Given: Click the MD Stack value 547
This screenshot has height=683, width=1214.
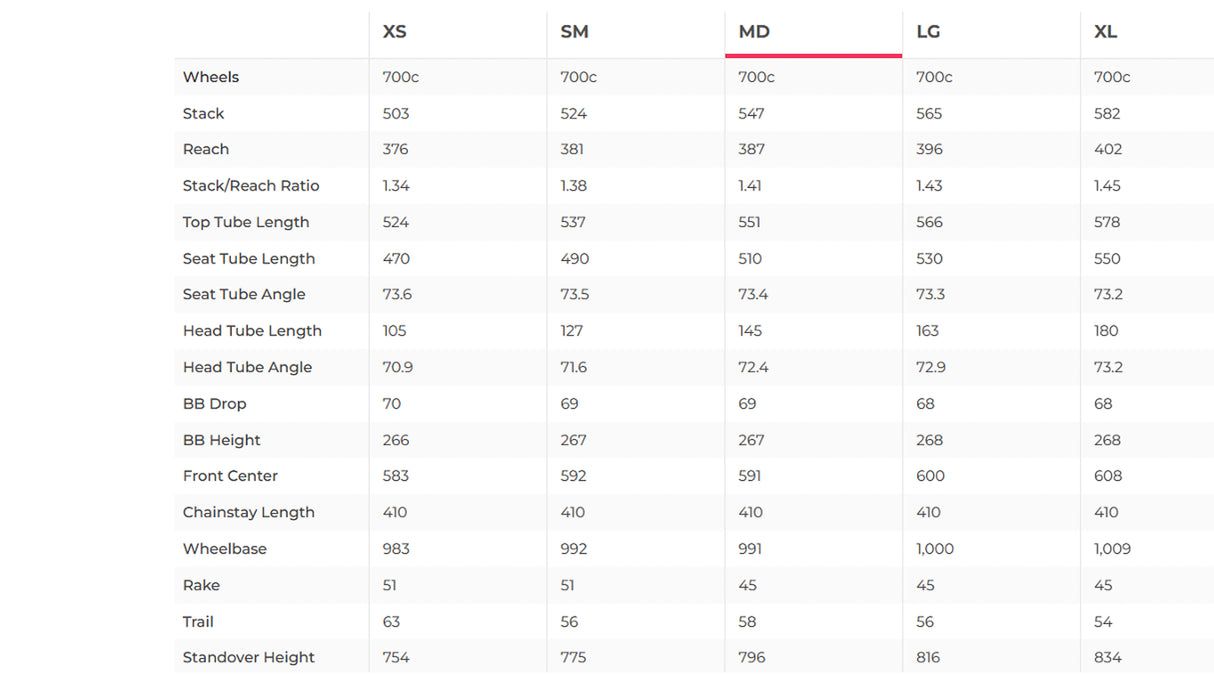Looking at the screenshot, I should point(751,114).
